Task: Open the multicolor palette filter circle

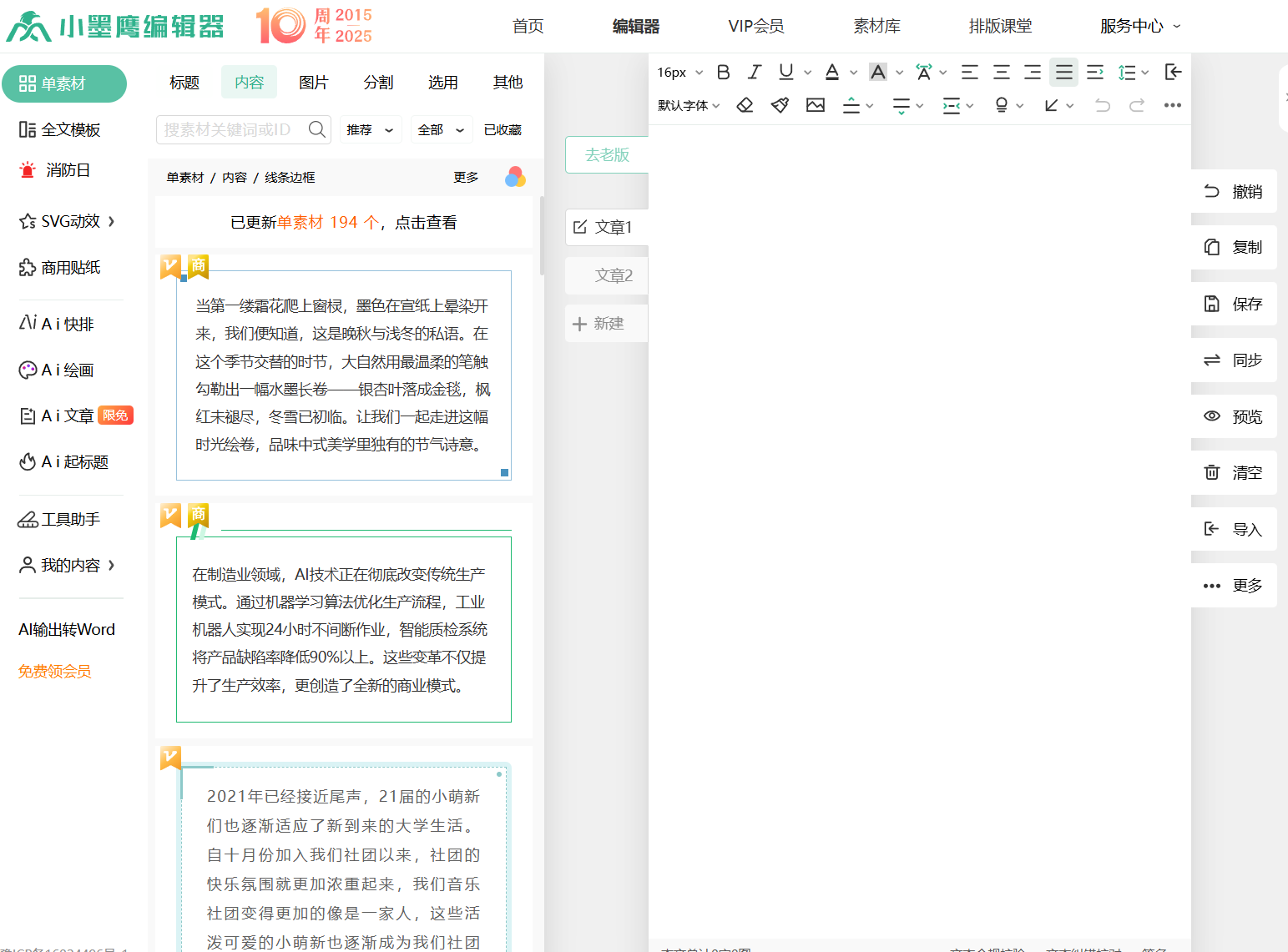Action: coord(515,177)
